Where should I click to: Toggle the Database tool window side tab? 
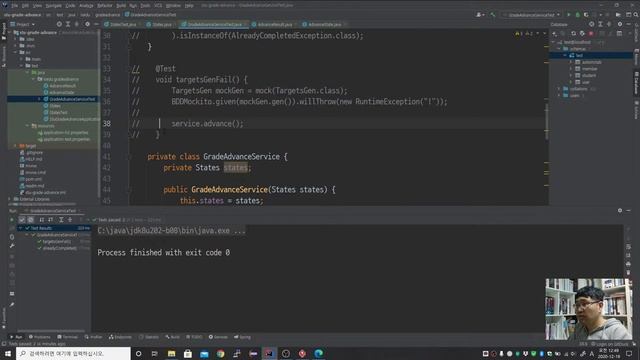click(x=636, y=83)
